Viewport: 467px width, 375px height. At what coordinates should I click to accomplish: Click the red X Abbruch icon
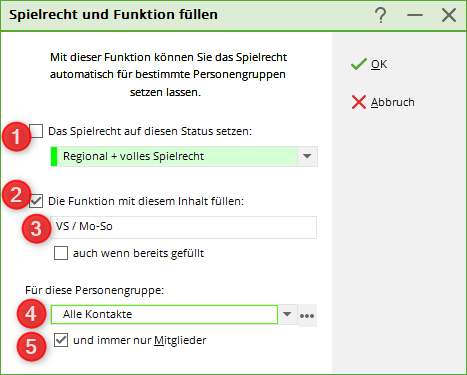[359, 102]
